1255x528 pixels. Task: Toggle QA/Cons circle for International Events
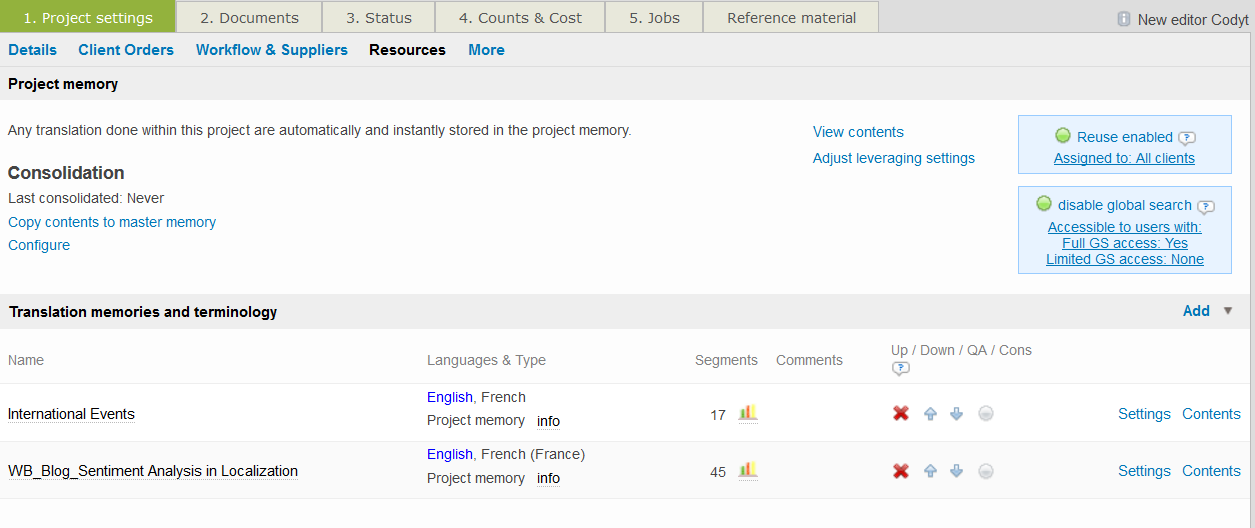(986, 414)
